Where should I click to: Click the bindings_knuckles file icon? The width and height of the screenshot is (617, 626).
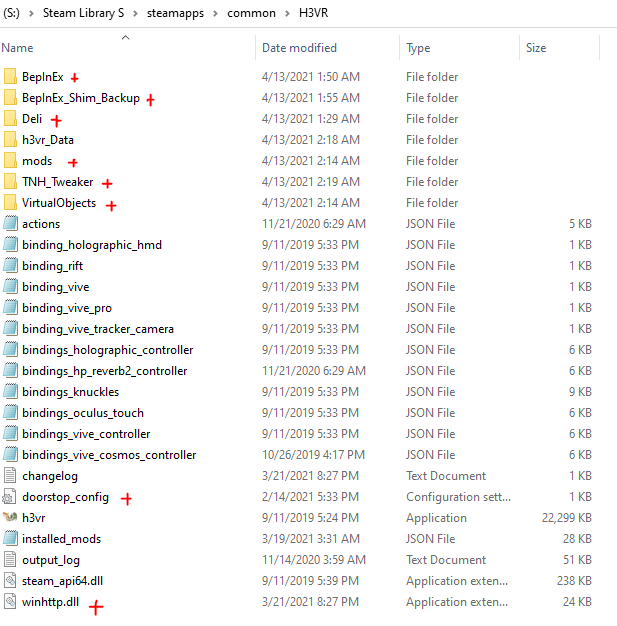click(x=10, y=392)
